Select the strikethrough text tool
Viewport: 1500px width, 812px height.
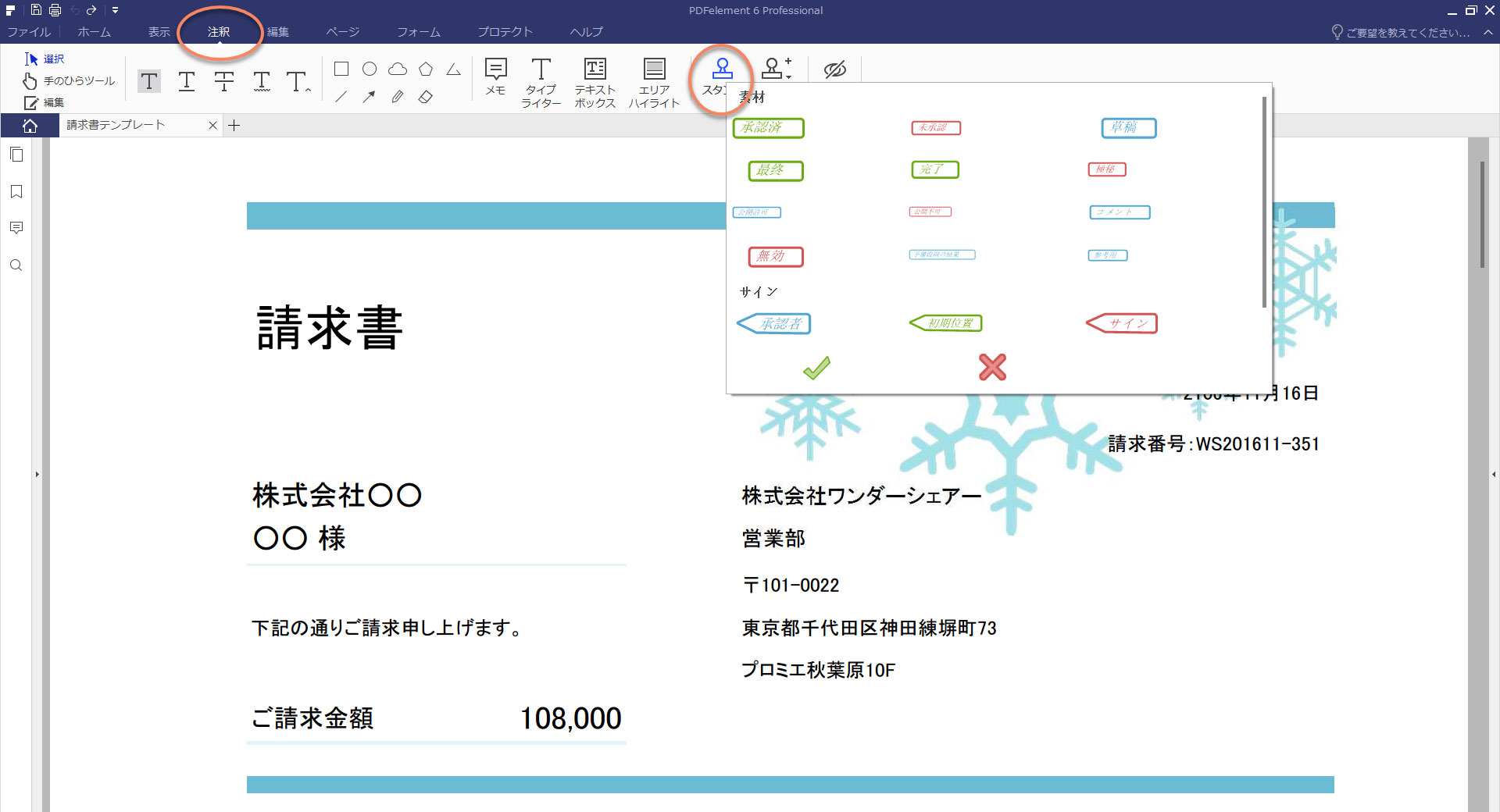tap(224, 81)
